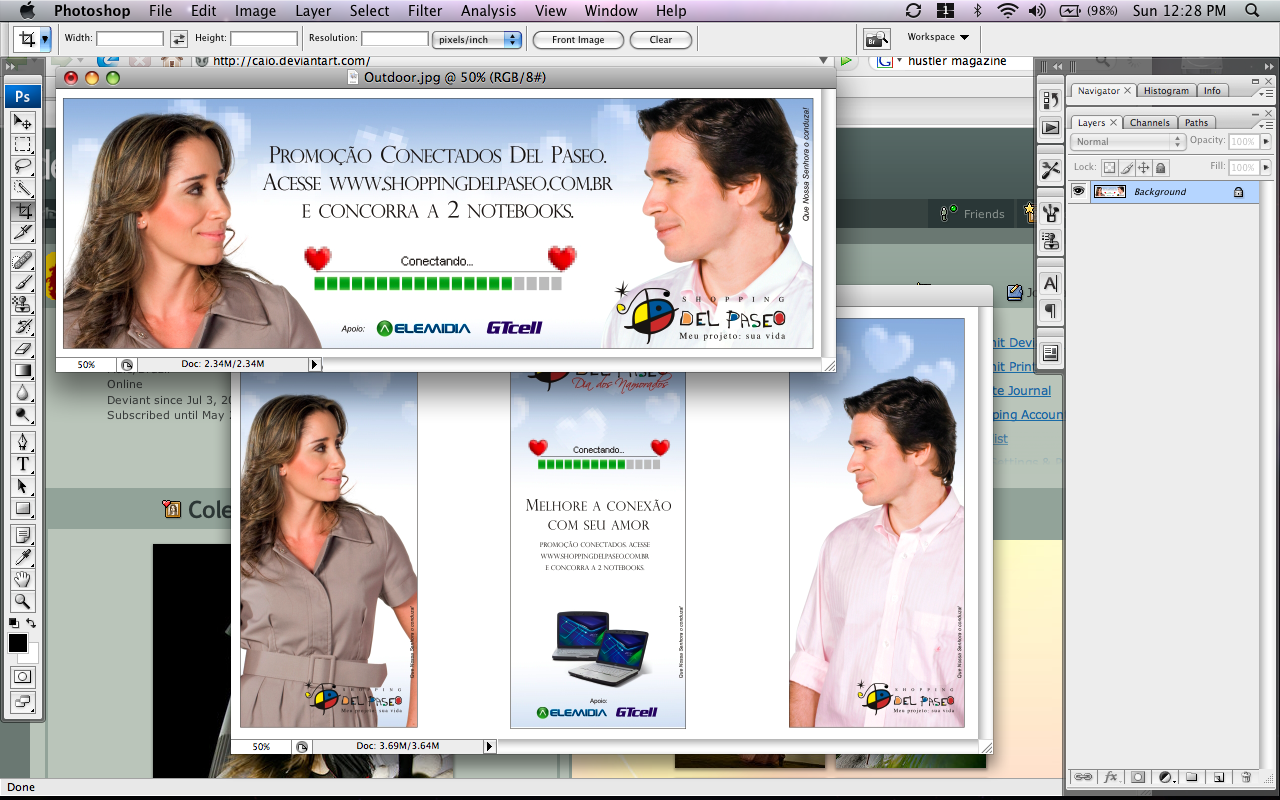The height and width of the screenshot is (800, 1280).
Task: Select the Lasso tool
Action: coord(22,166)
